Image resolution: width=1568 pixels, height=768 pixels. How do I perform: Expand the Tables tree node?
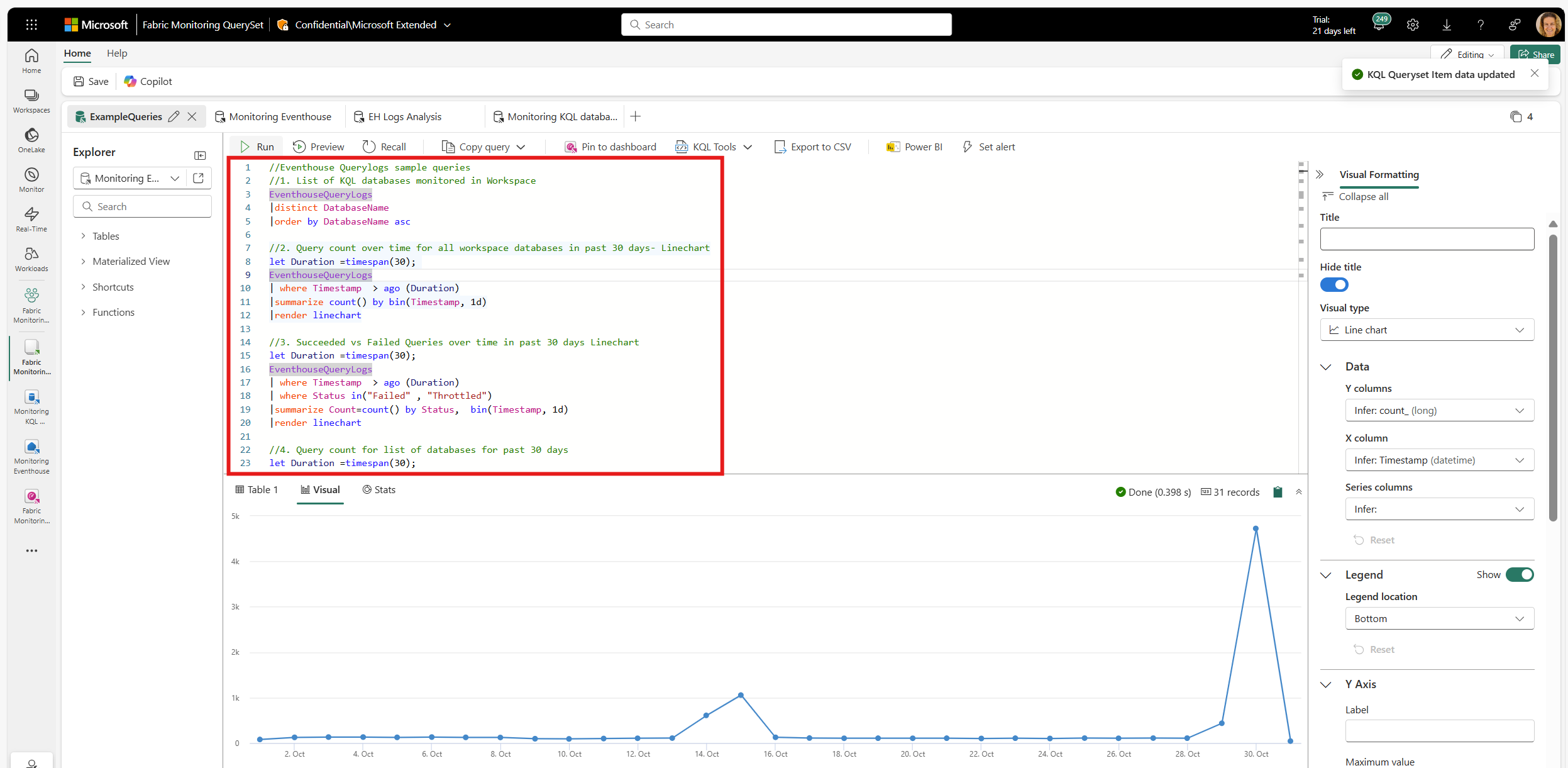coord(83,236)
